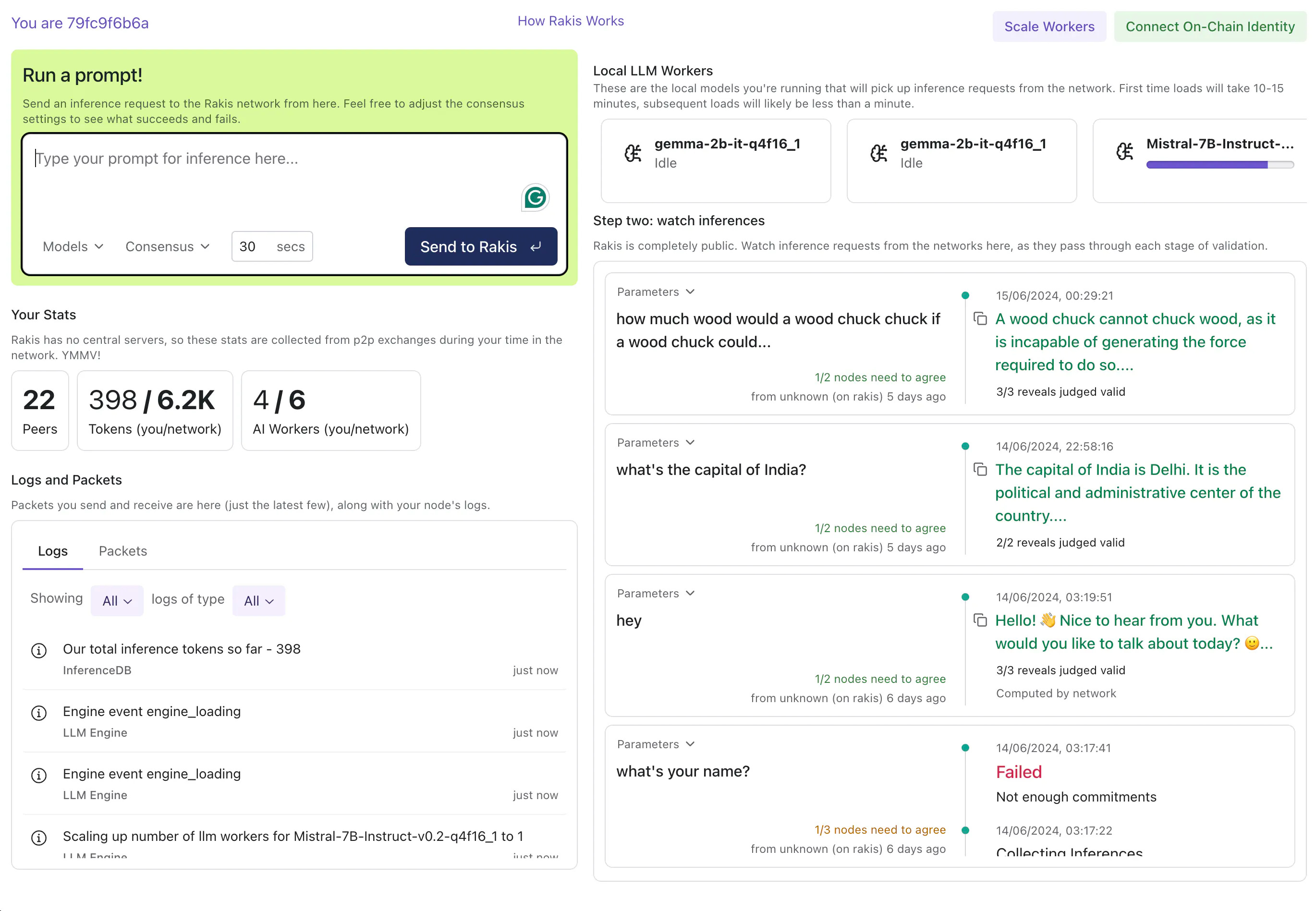Click the Grammarly icon in prompt box
Viewport: 1316px width, 911px height.
click(535, 197)
